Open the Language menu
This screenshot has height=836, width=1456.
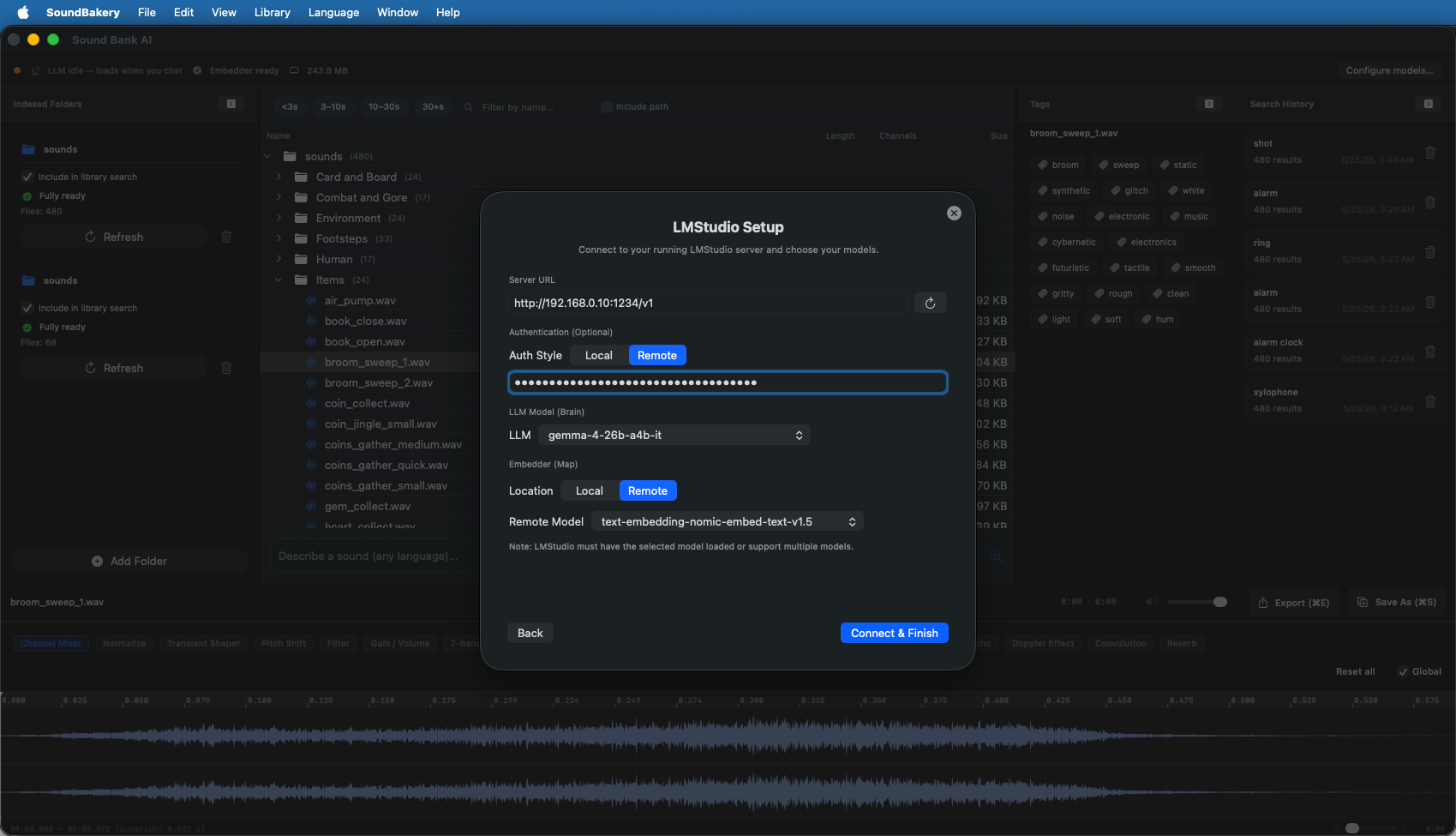pyautogui.click(x=333, y=12)
